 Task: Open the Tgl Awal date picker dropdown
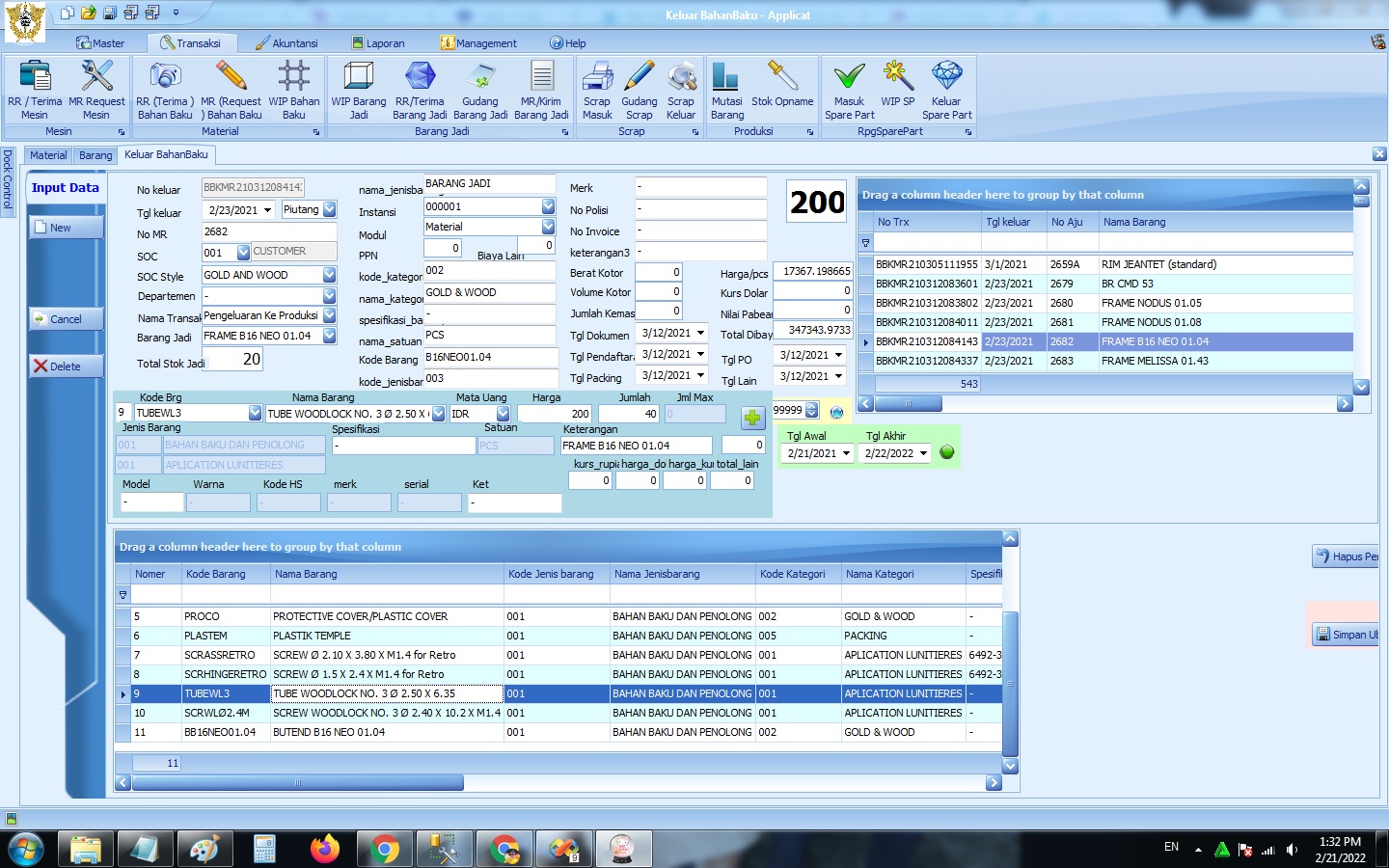click(x=846, y=453)
